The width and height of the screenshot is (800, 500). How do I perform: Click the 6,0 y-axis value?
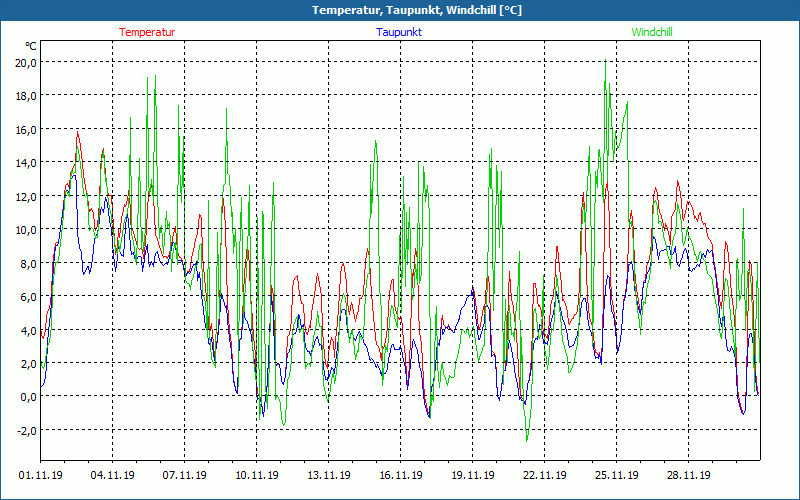[x=29, y=296]
